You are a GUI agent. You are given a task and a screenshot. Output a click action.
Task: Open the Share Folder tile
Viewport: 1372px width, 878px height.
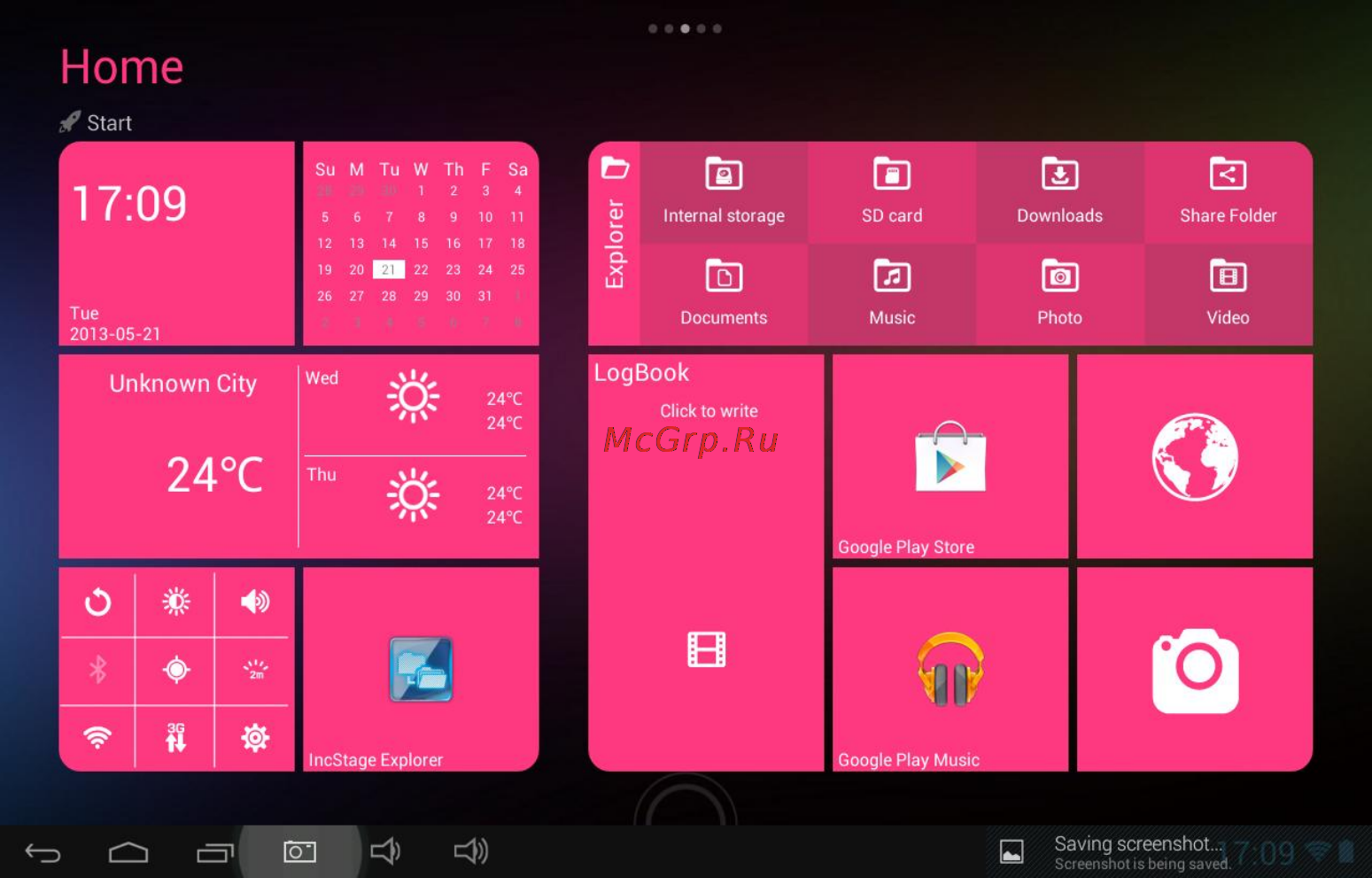coord(1228,192)
